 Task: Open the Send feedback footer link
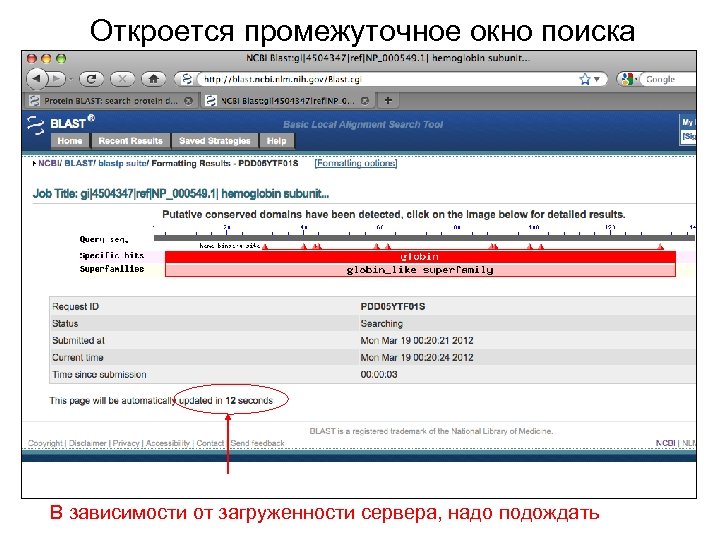click(x=257, y=443)
